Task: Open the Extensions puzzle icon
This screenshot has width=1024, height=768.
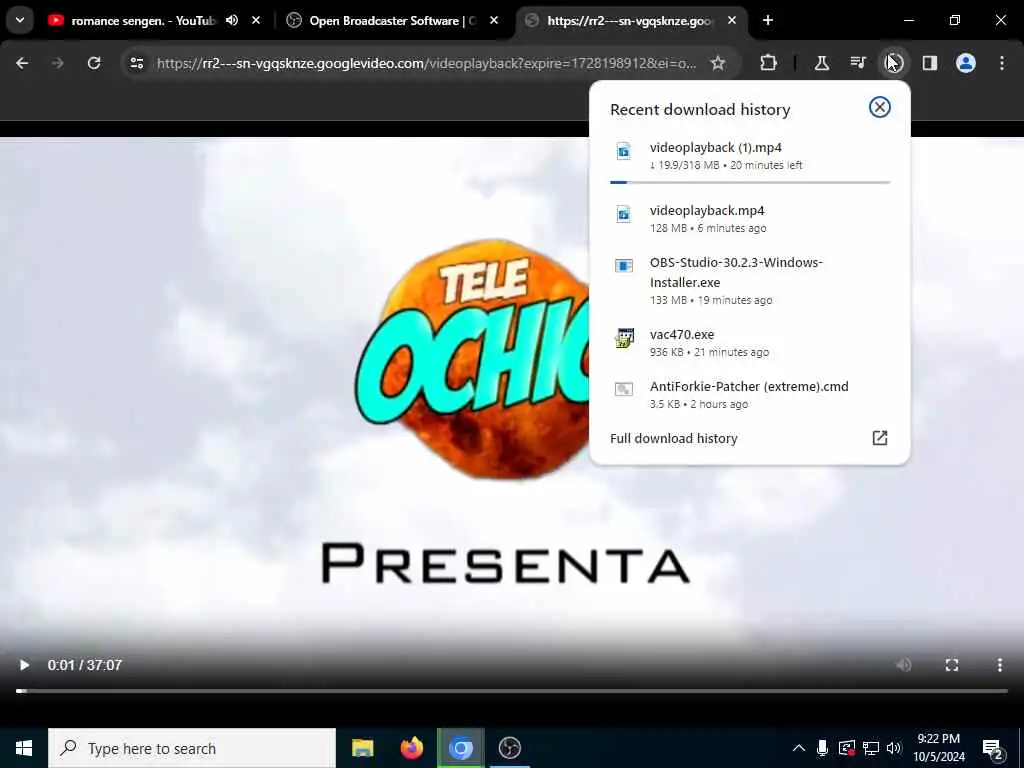Action: tap(769, 63)
